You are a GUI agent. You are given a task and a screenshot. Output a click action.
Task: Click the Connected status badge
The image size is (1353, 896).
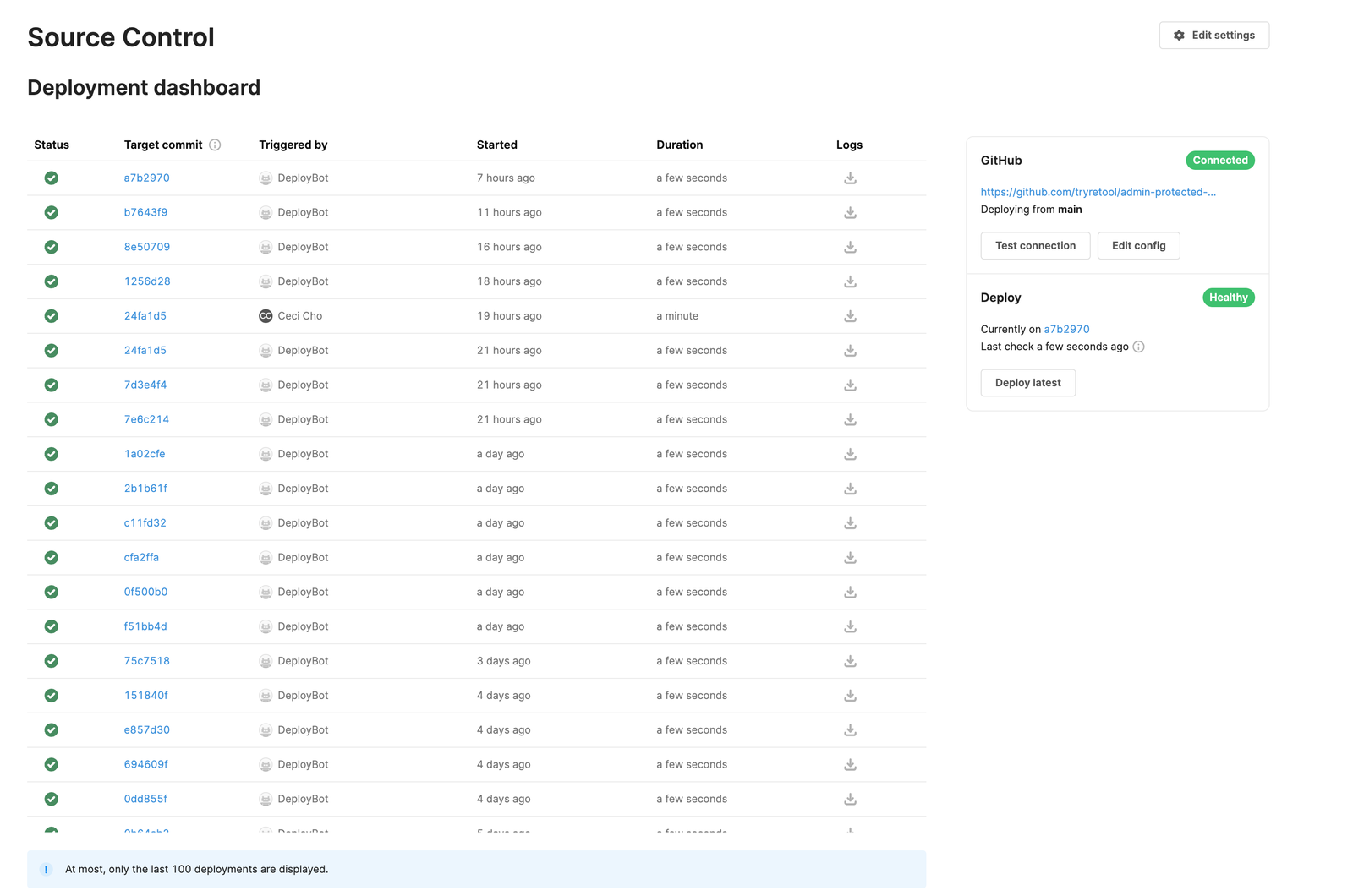coord(1219,161)
